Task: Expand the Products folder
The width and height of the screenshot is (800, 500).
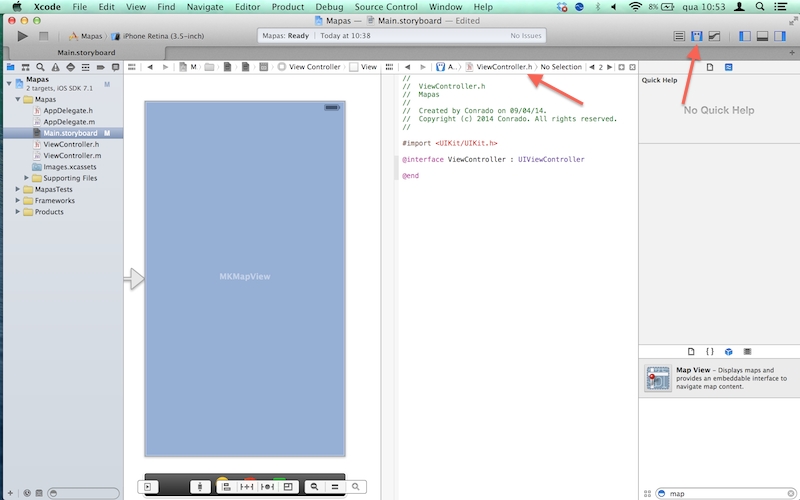Action: (18, 212)
